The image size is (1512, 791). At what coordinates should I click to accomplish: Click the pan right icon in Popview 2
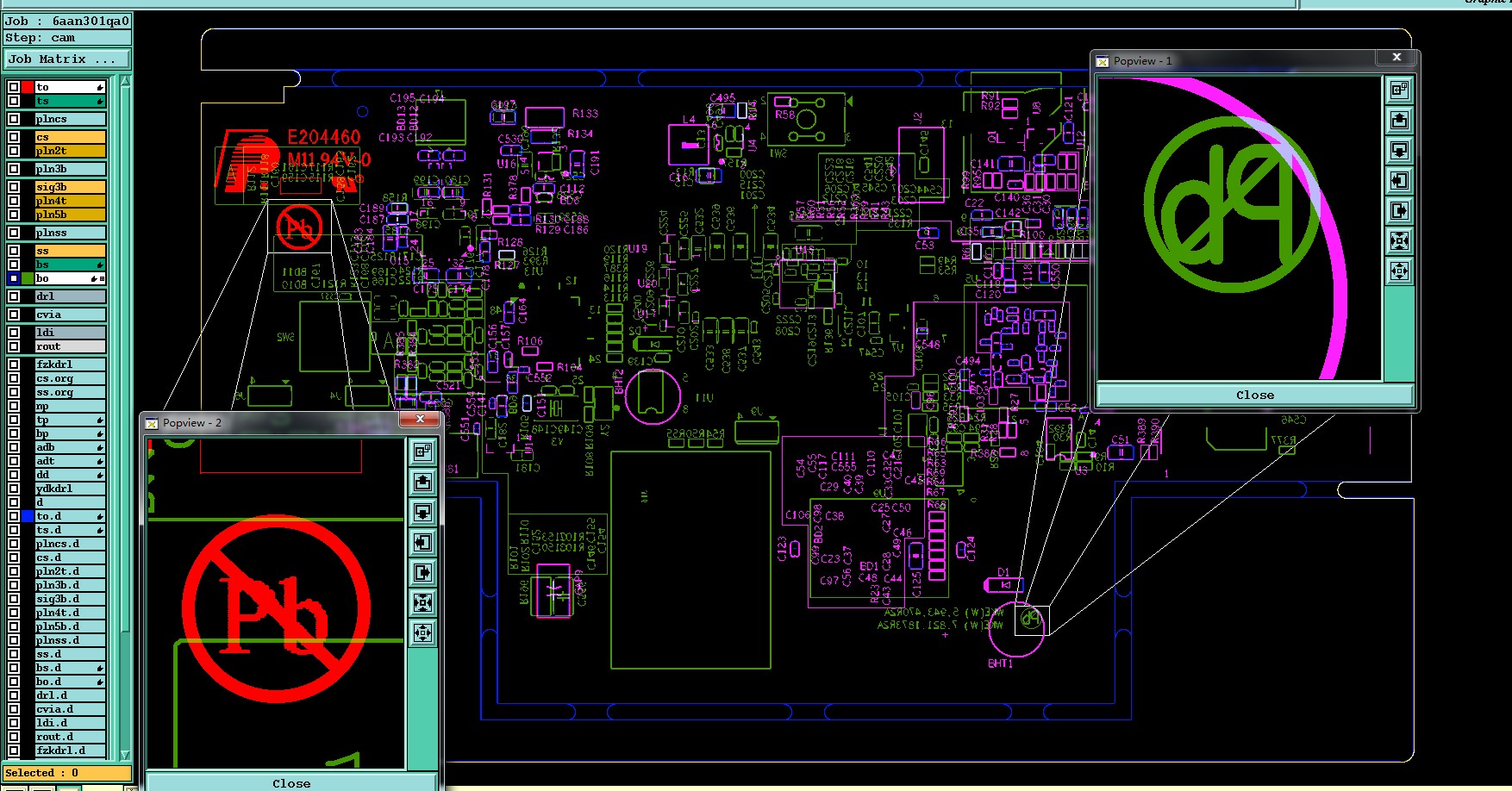pyautogui.click(x=422, y=572)
